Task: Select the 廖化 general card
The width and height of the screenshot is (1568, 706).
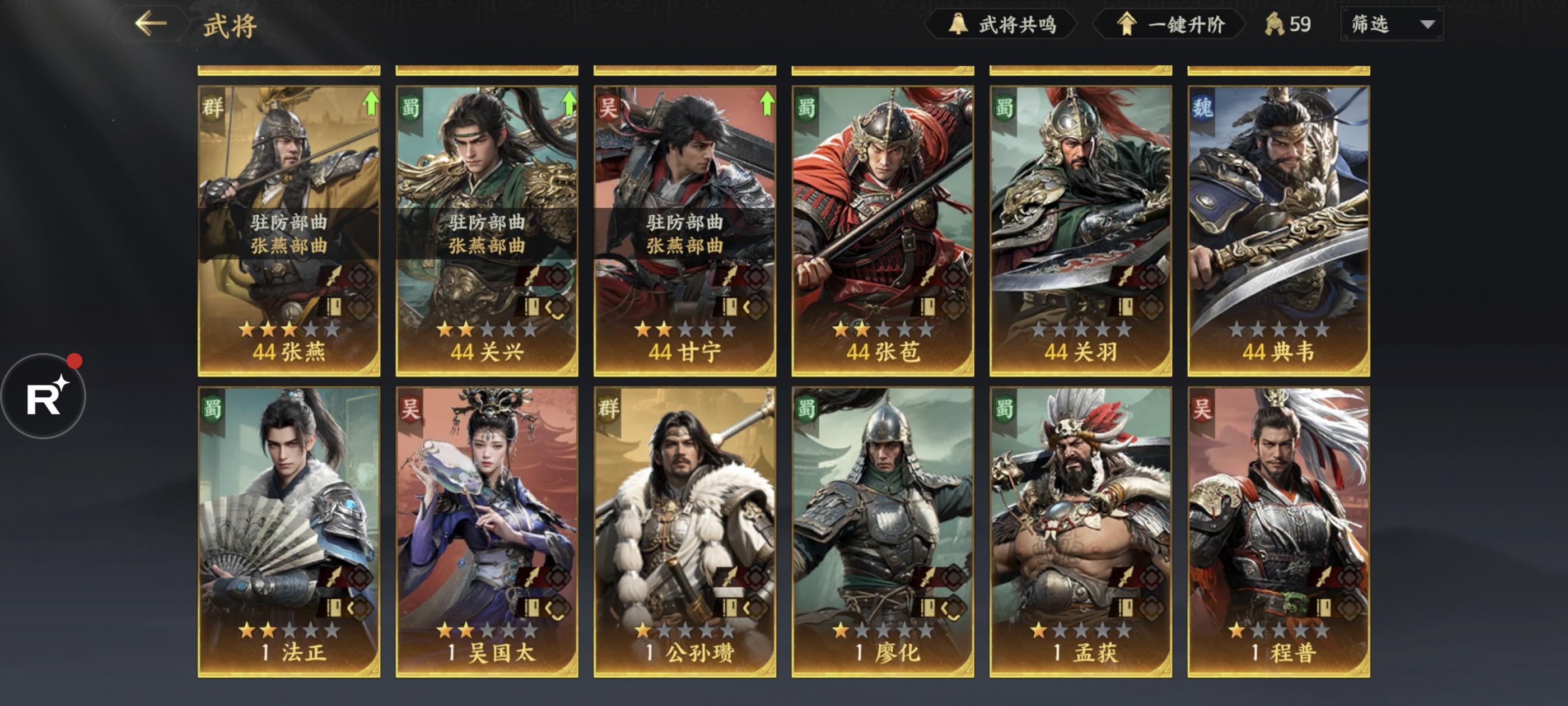Action: [x=883, y=532]
